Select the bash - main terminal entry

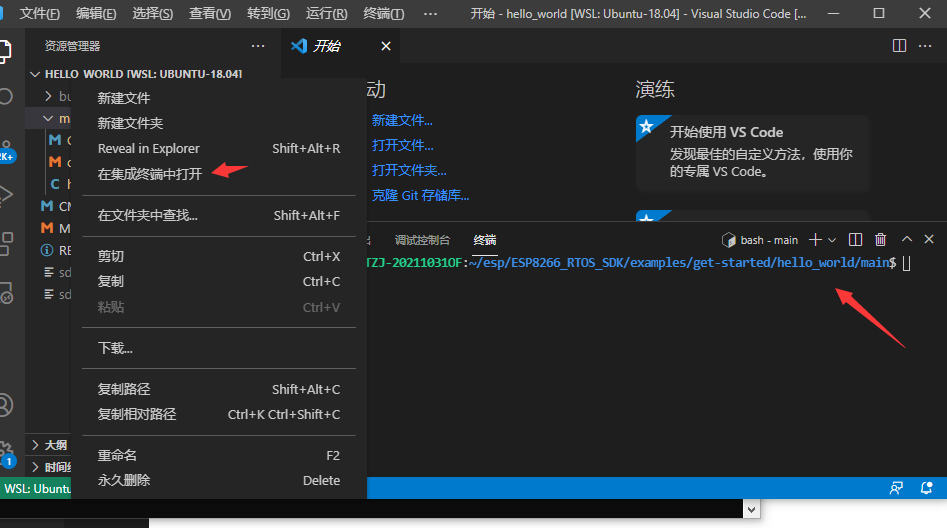tap(760, 240)
